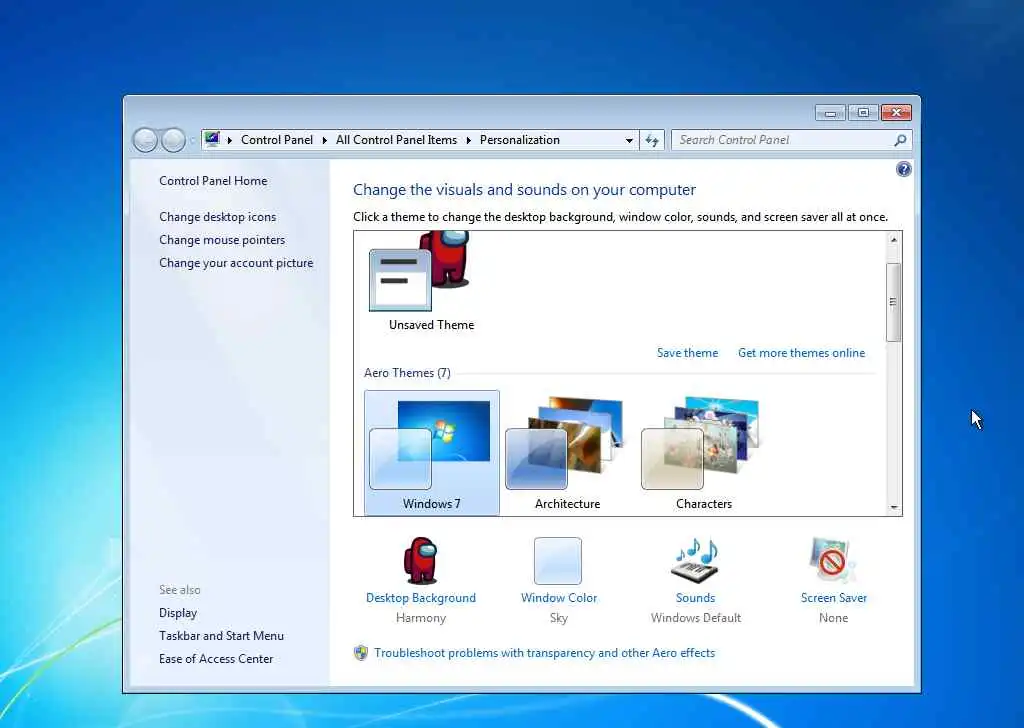Click the Control Panel icon in address bar
This screenshot has width=1024, height=728.
[212, 139]
